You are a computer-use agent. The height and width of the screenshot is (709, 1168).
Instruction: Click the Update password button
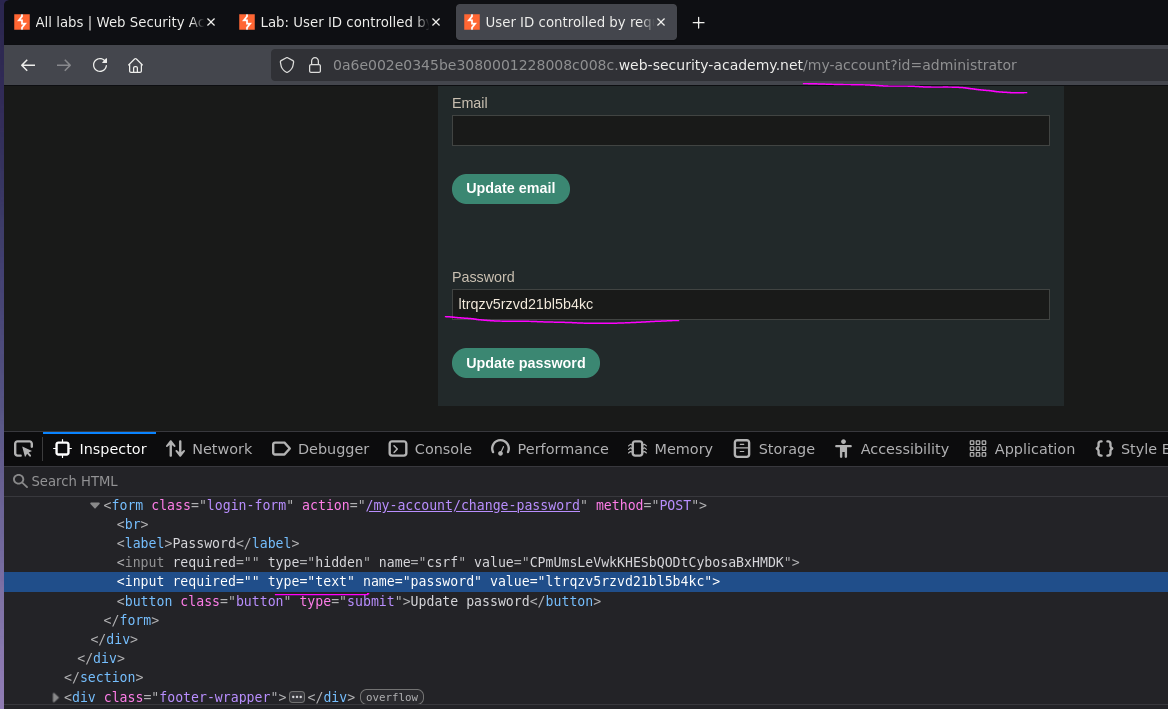(525, 363)
